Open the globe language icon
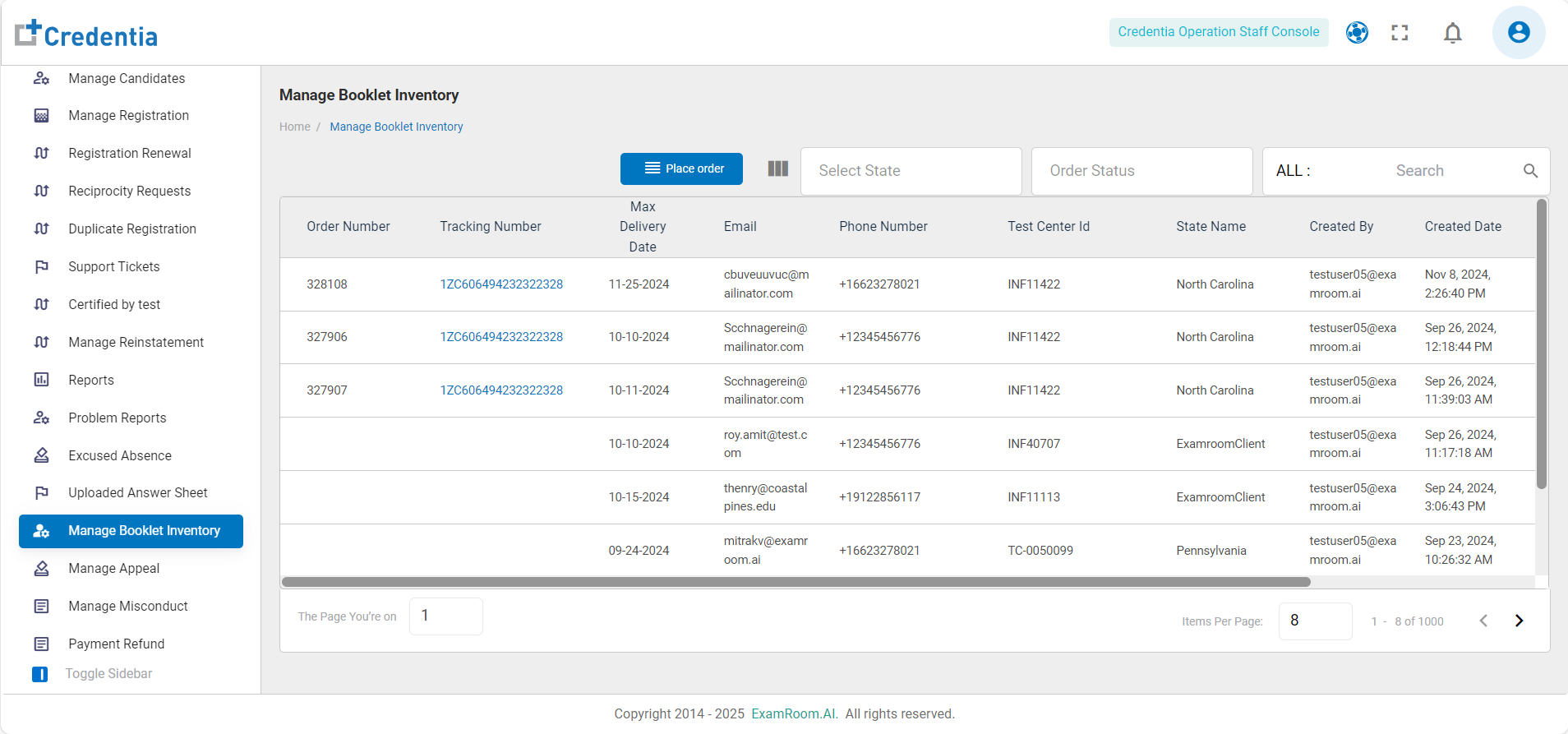This screenshot has height=734, width=1568. (1357, 32)
